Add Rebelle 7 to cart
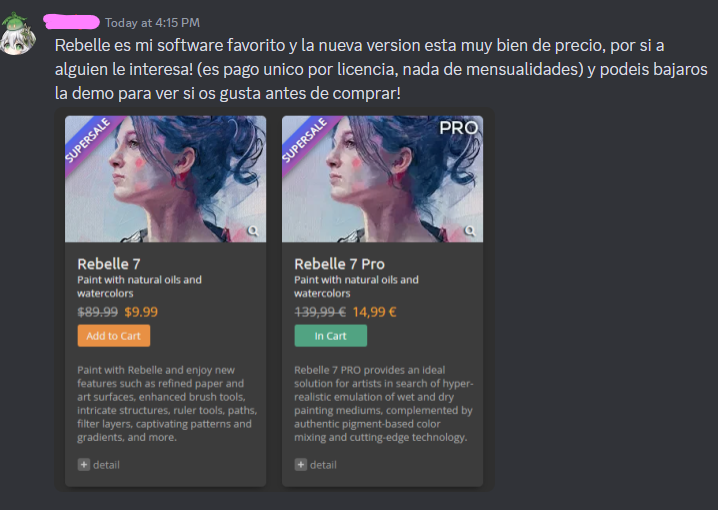The image size is (718, 510). click(x=114, y=336)
